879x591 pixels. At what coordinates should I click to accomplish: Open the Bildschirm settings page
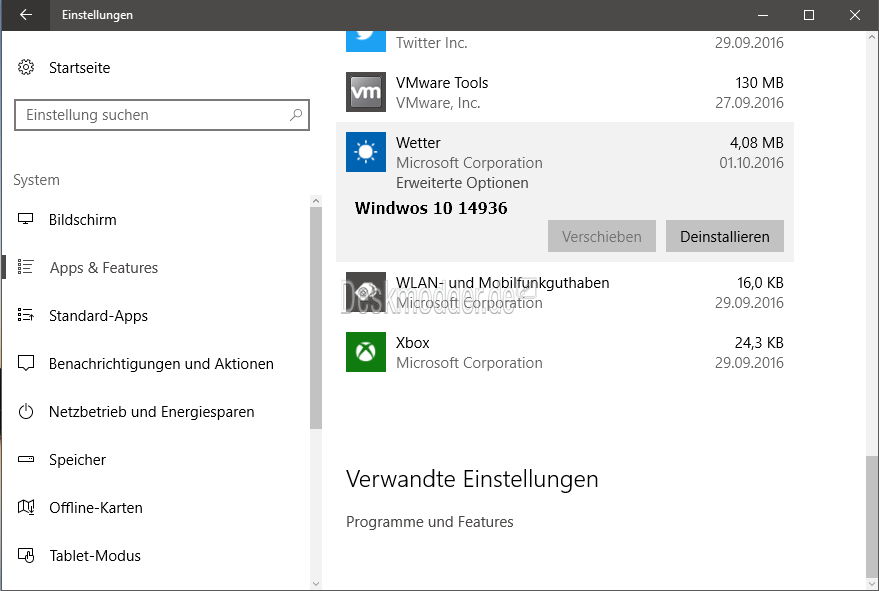click(x=82, y=220)
